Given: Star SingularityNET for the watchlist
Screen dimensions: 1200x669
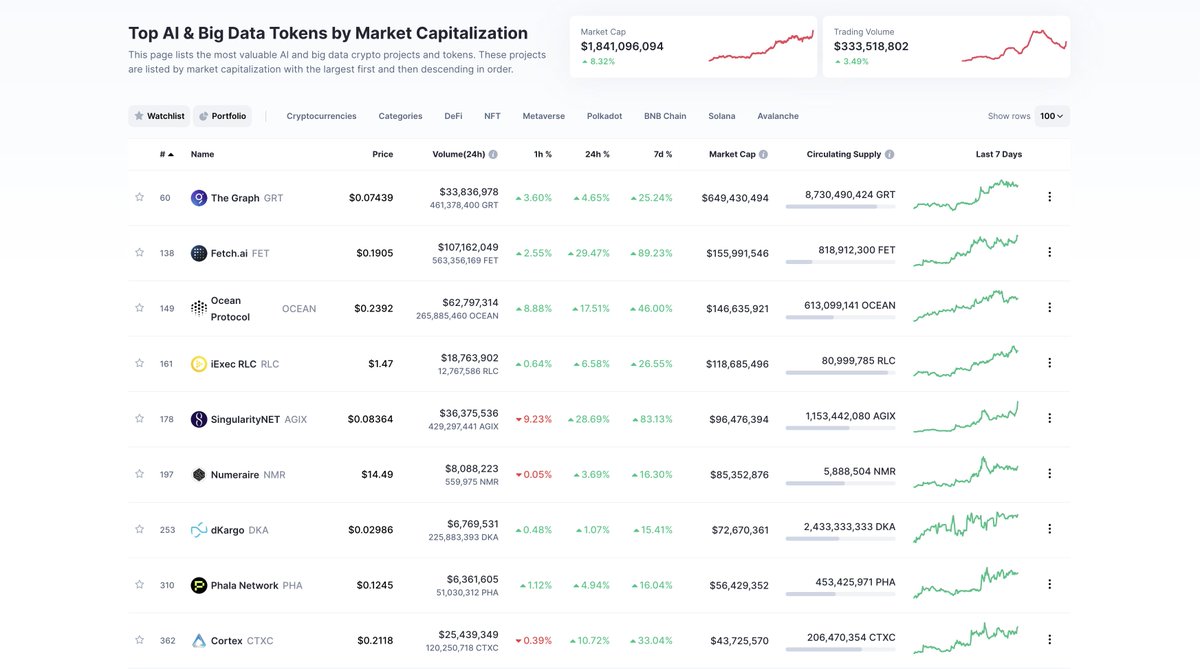Looking at the screenshot, I should pos(140,418).
